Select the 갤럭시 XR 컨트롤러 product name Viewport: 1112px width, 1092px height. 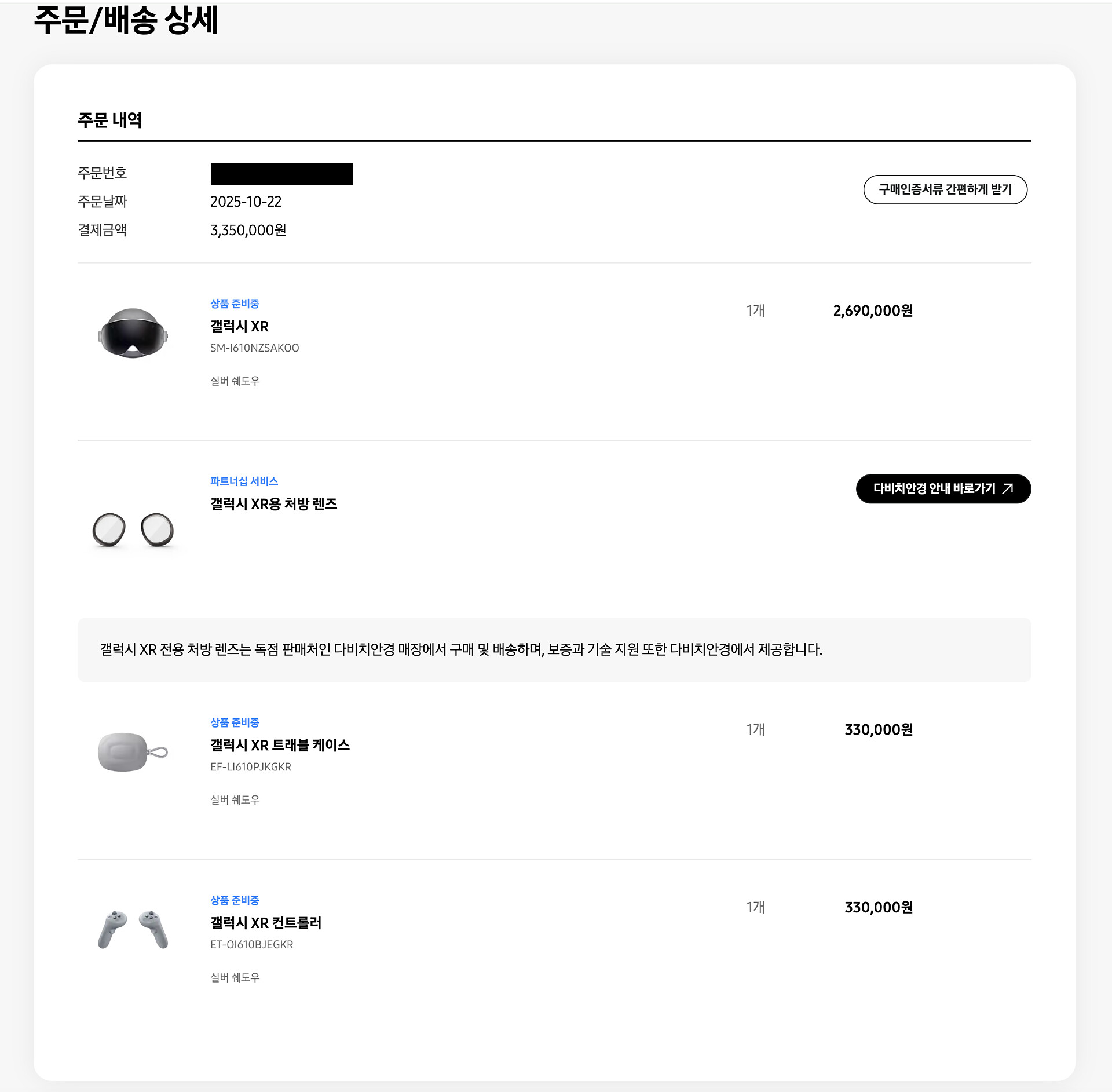tap(265, 923)
